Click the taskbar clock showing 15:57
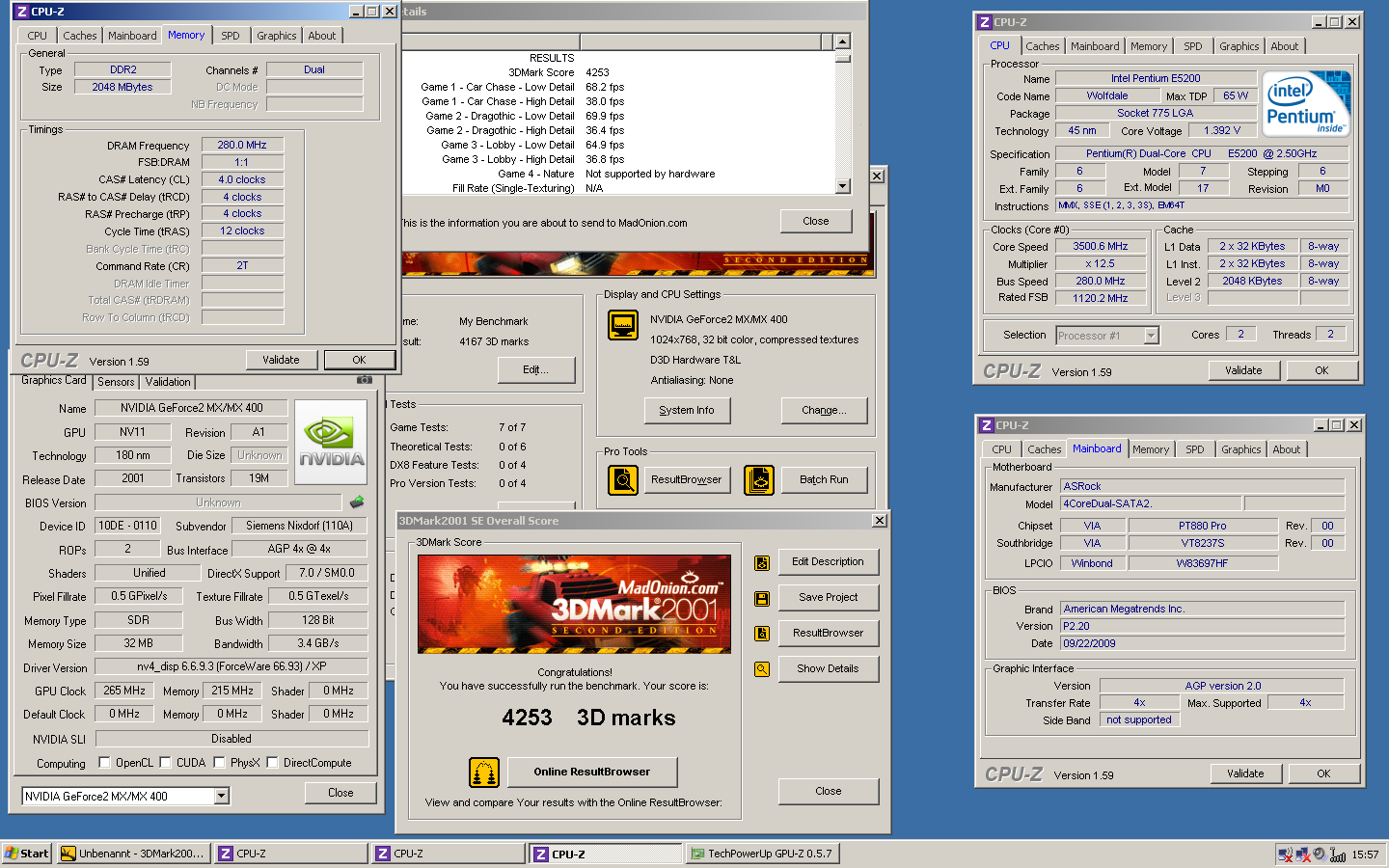Image resolution: width=1389 pixels, height=868 pixels. [1365, 854]
